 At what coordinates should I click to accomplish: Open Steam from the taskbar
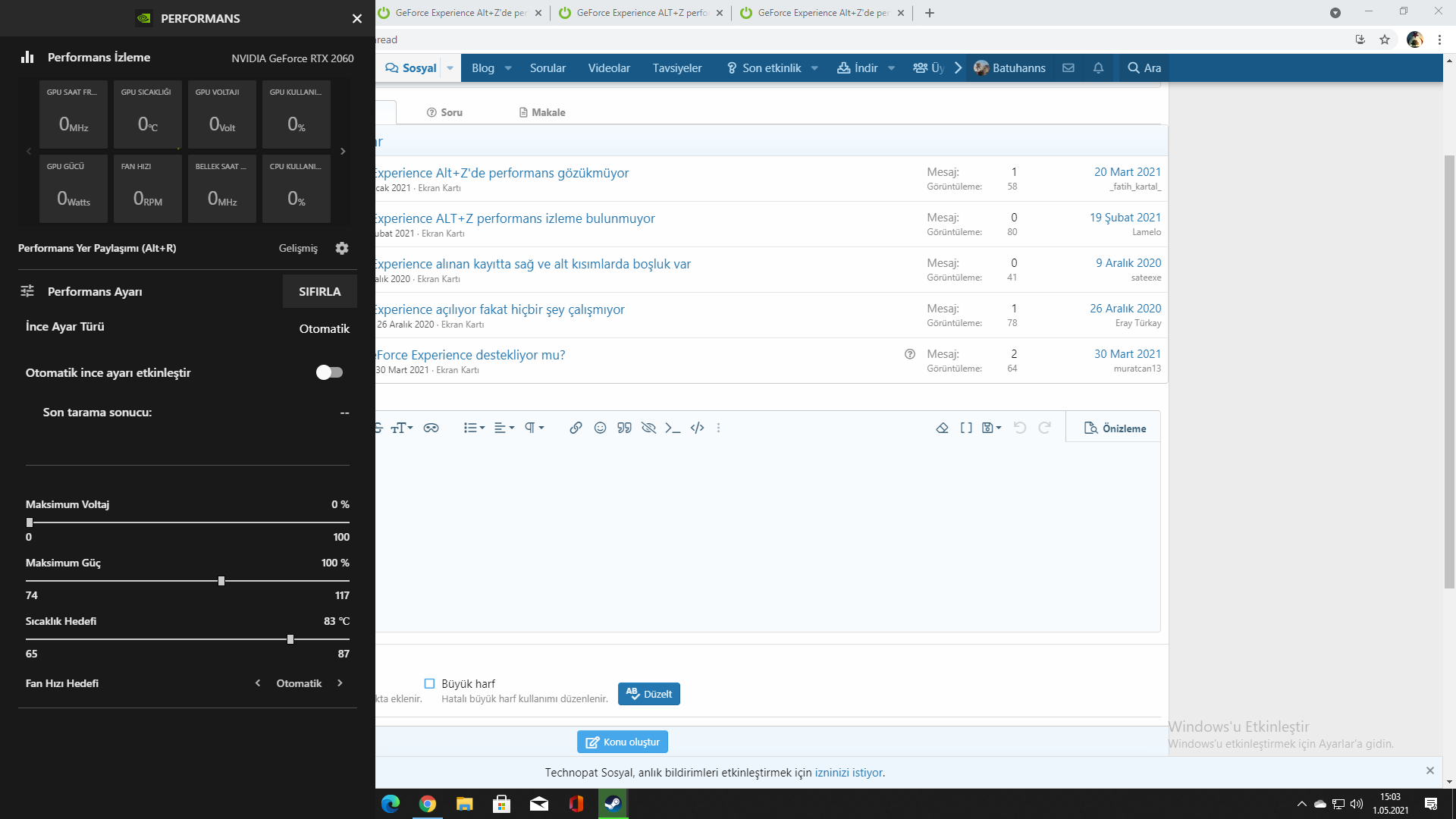coord(613,804)
